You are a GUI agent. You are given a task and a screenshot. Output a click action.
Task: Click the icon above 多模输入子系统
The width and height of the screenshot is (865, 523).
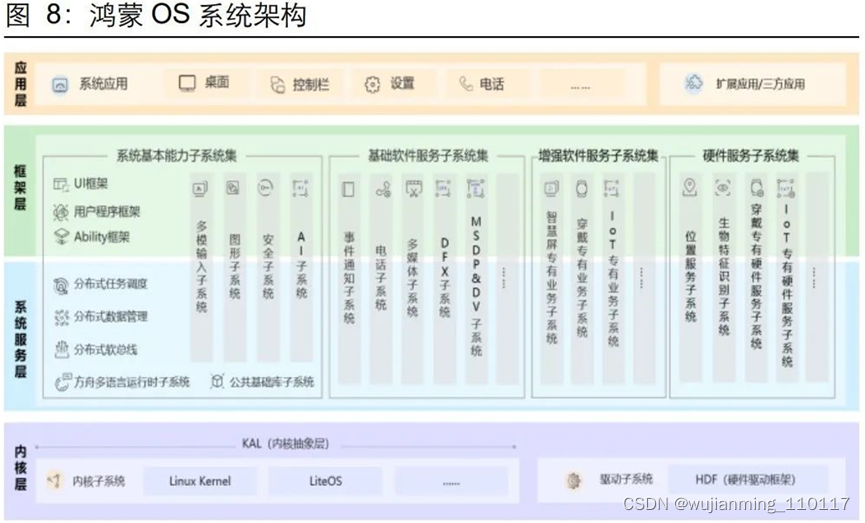click(x=200, y=189)
